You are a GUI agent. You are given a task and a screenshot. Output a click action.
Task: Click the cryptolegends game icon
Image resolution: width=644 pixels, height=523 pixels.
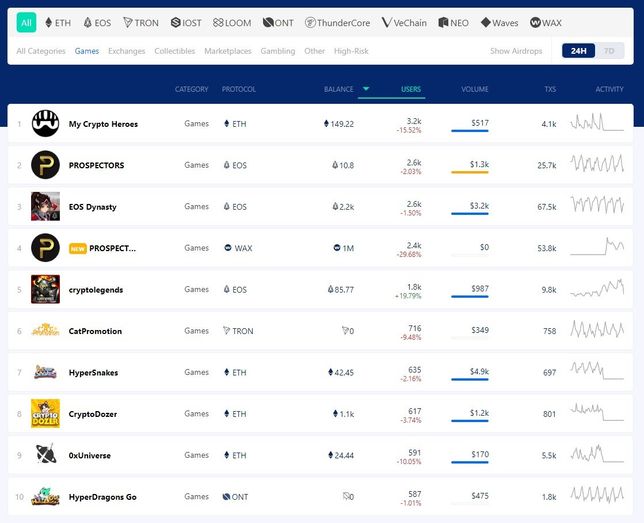click(x=45, y=289)
